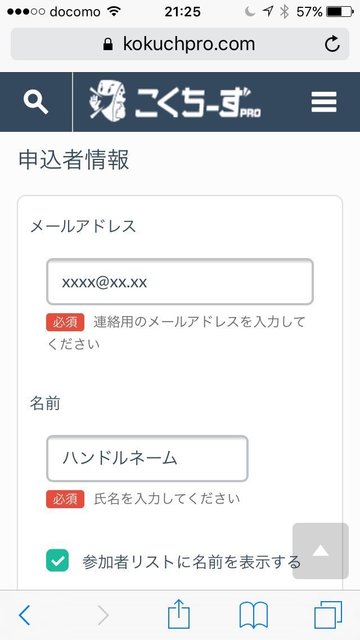Tap the search magnifier icon in header
Image resolution: width=360 pixels, height=640 pixels.
[36, 102]
